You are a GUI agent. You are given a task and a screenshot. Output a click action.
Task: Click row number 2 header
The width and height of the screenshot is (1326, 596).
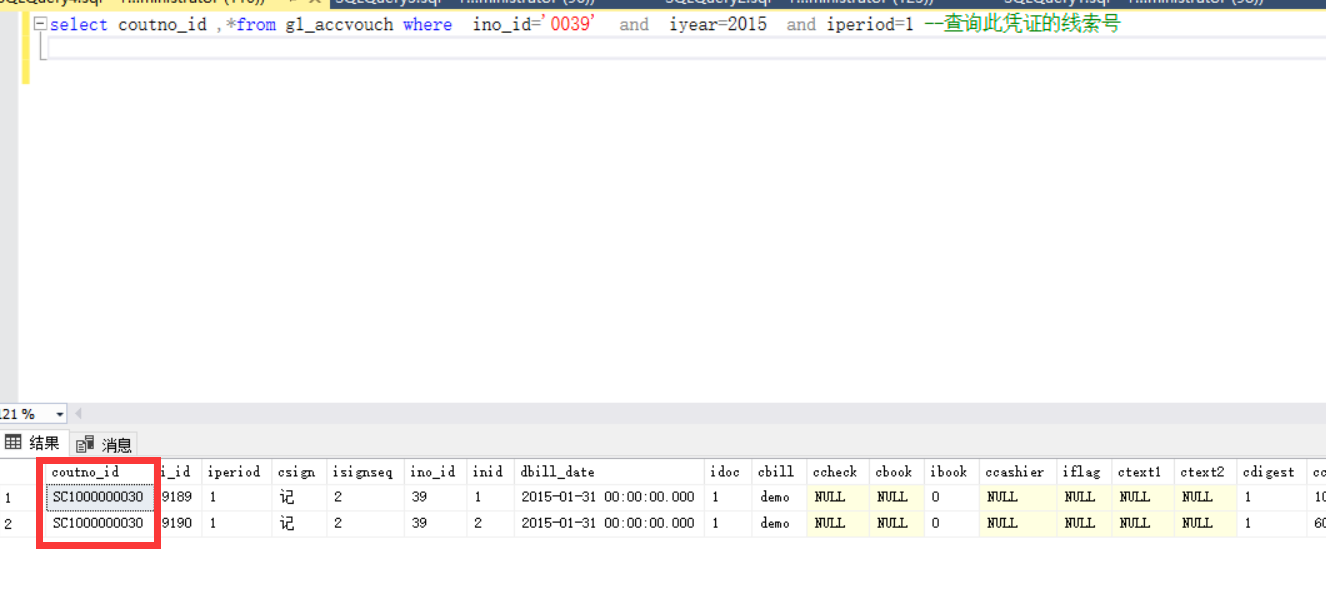[x=10, y=523]
